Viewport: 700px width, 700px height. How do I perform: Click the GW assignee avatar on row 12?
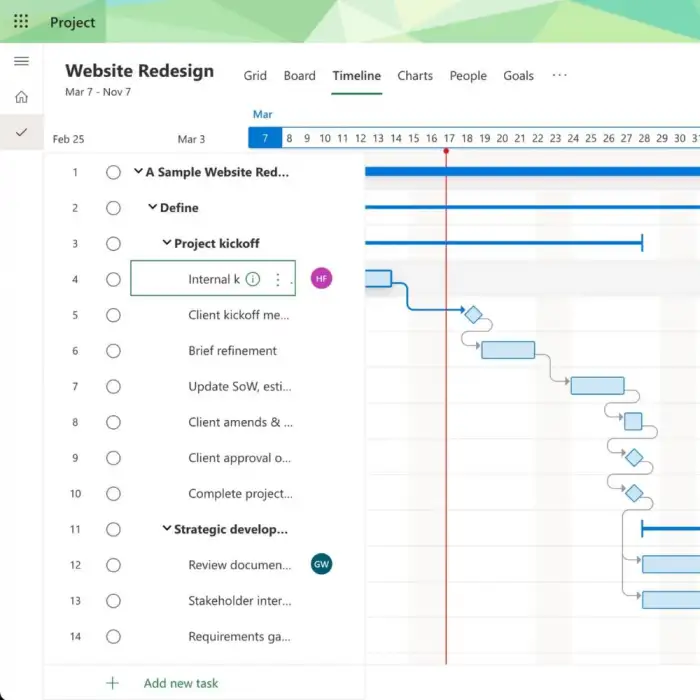click(x=321, y=565)
